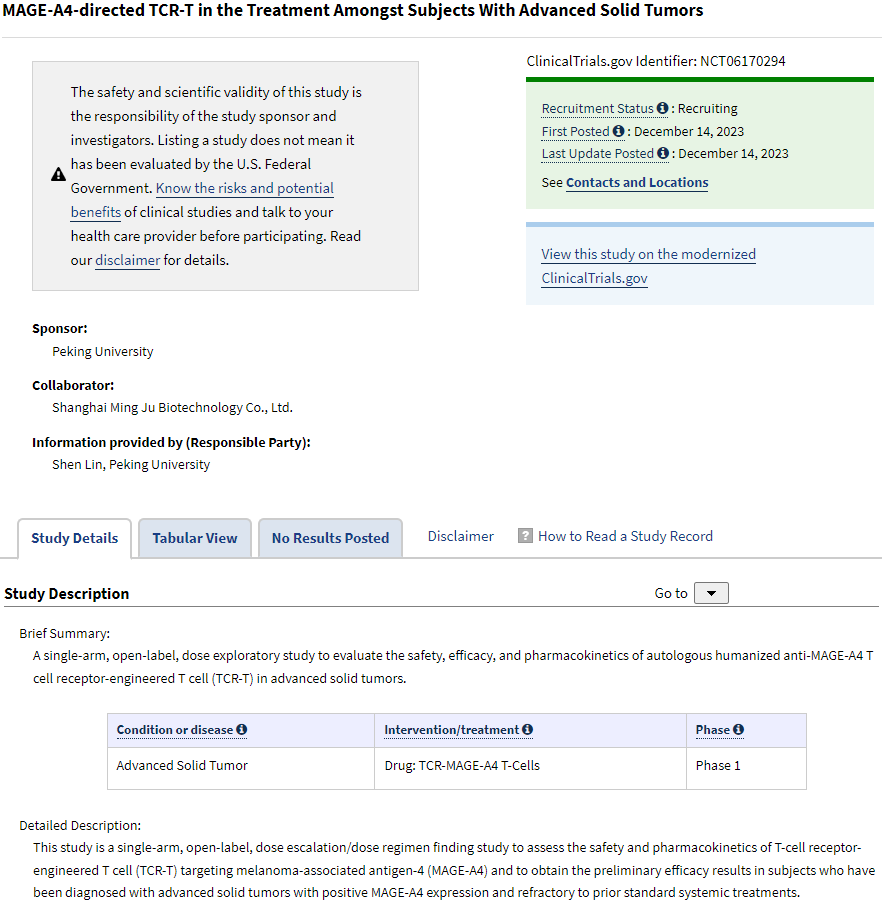Click the Recruitment Status underlined label
Image resolution: width=882 pixels, height=900 pixels.
pos(597,108)
